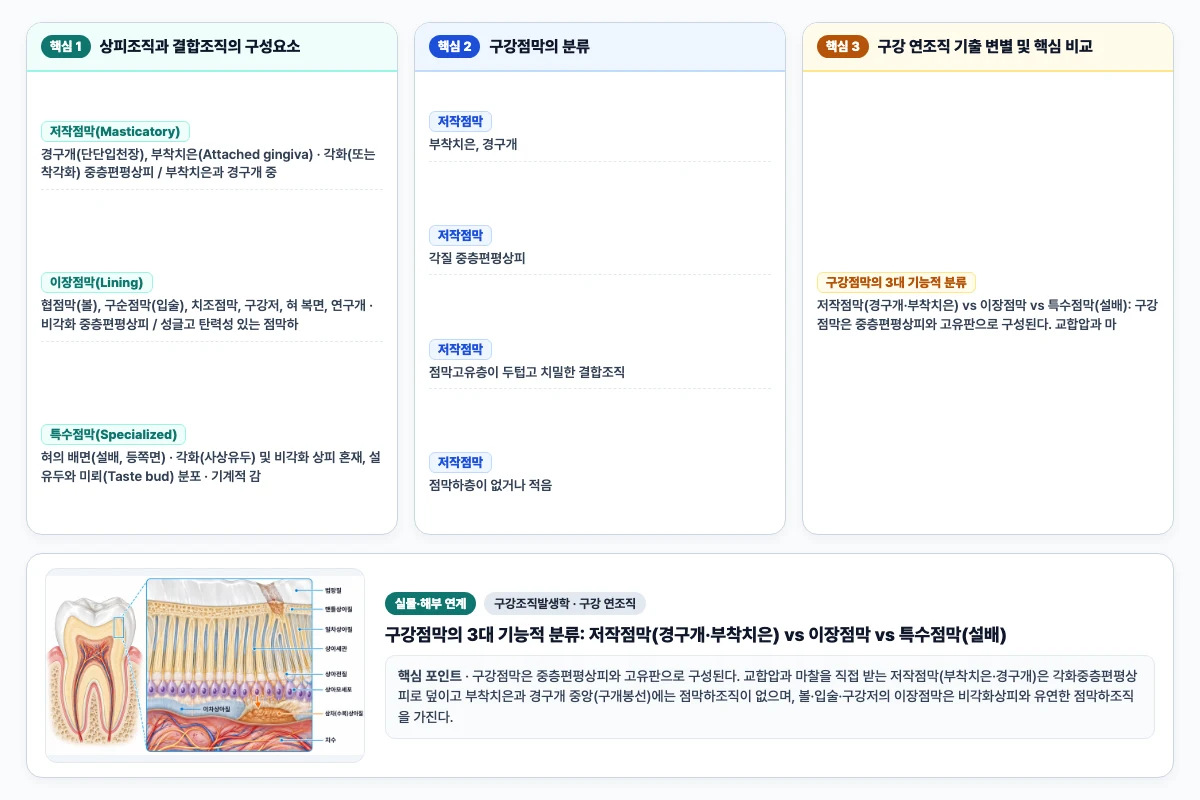Viewport: 1200px width, 800px height.
Task: Select the text starting 혀의 배면(설배, 등쪽면)
Action: 211,466
